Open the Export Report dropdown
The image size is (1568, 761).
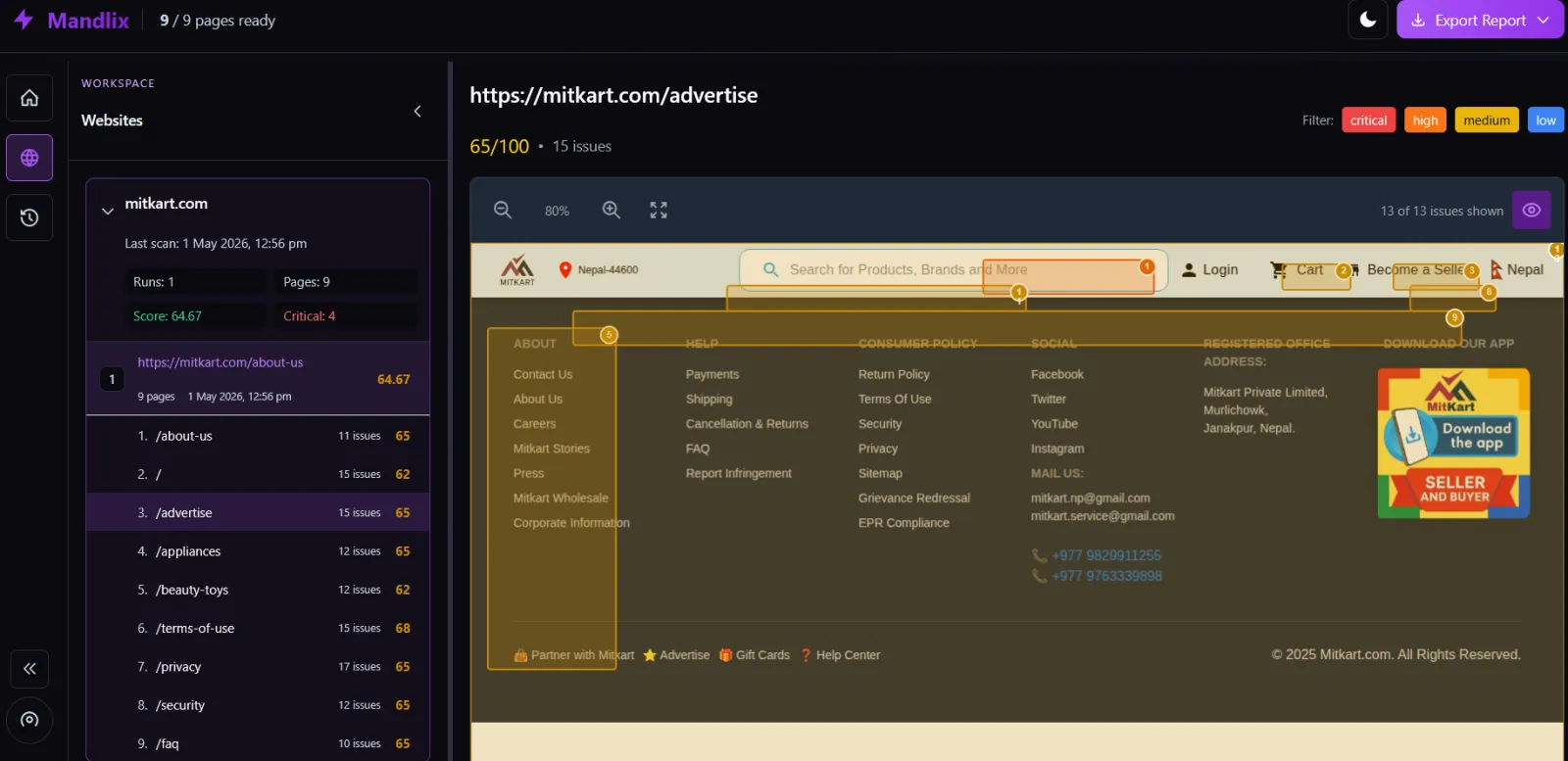point(1480,20)
